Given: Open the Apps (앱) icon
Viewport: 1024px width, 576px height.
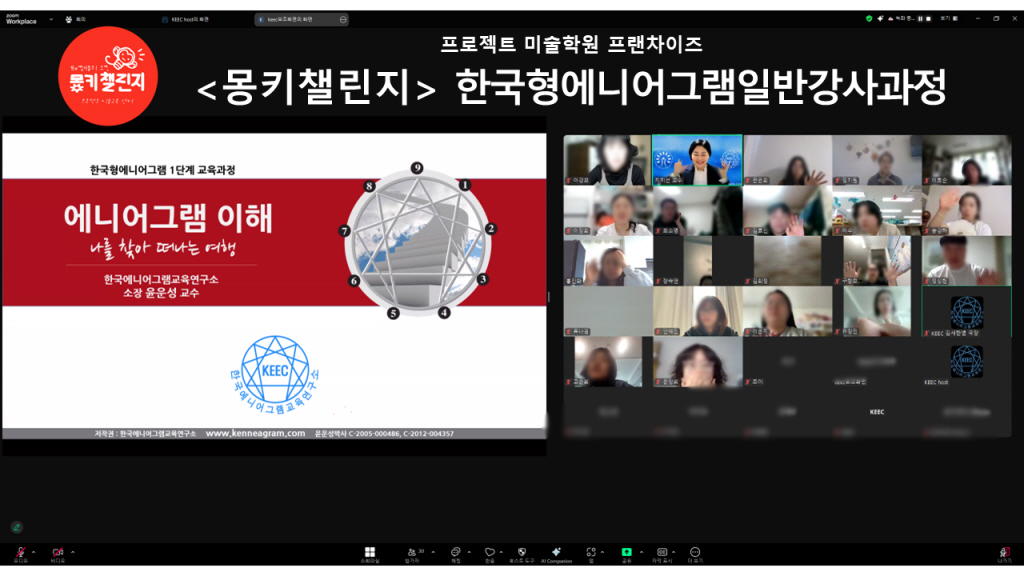Looking at the screenshot, I should (590, 554).
